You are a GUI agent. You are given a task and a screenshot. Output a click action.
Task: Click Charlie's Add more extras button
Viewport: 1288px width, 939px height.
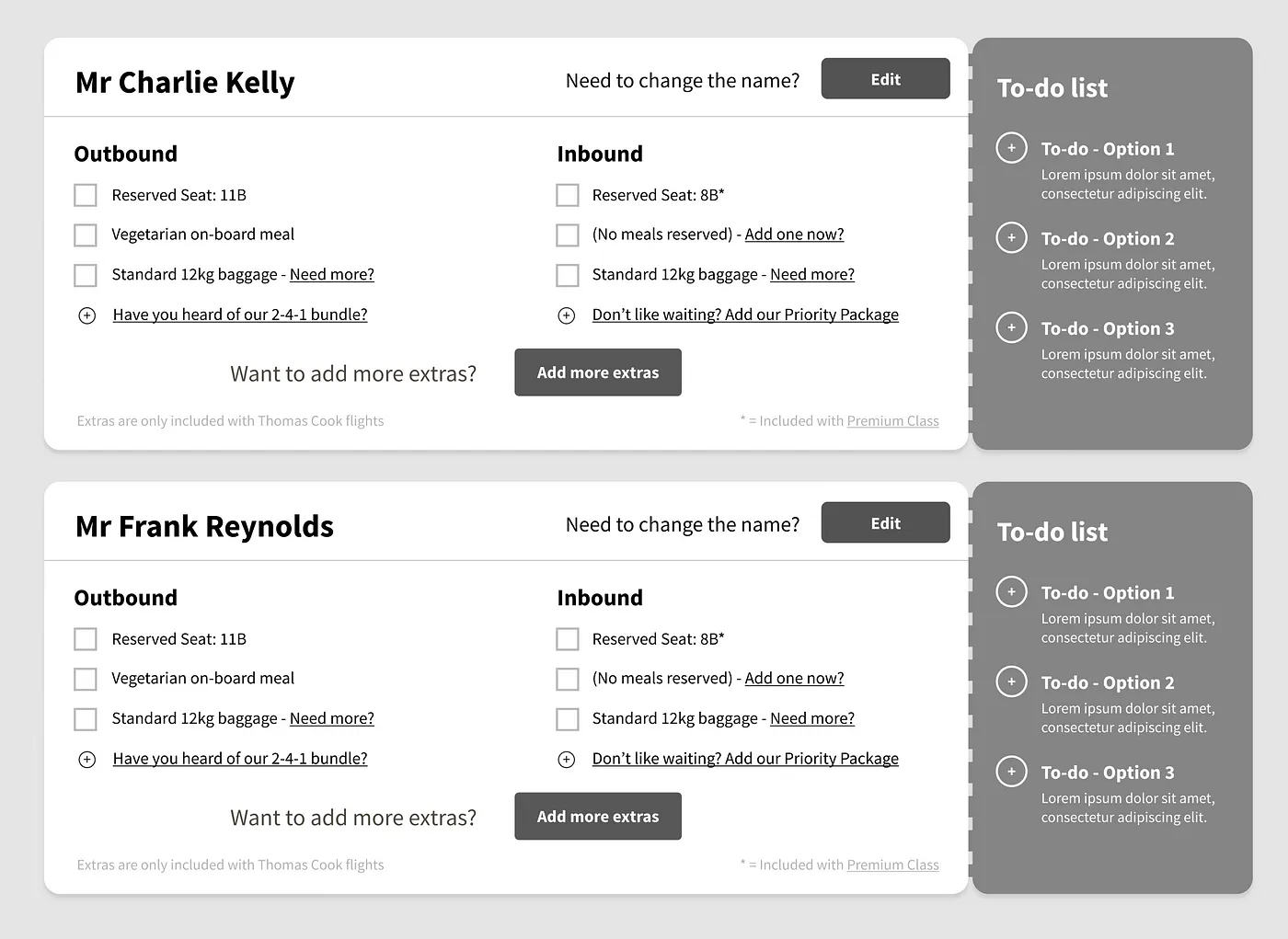[x=598, y=372]
